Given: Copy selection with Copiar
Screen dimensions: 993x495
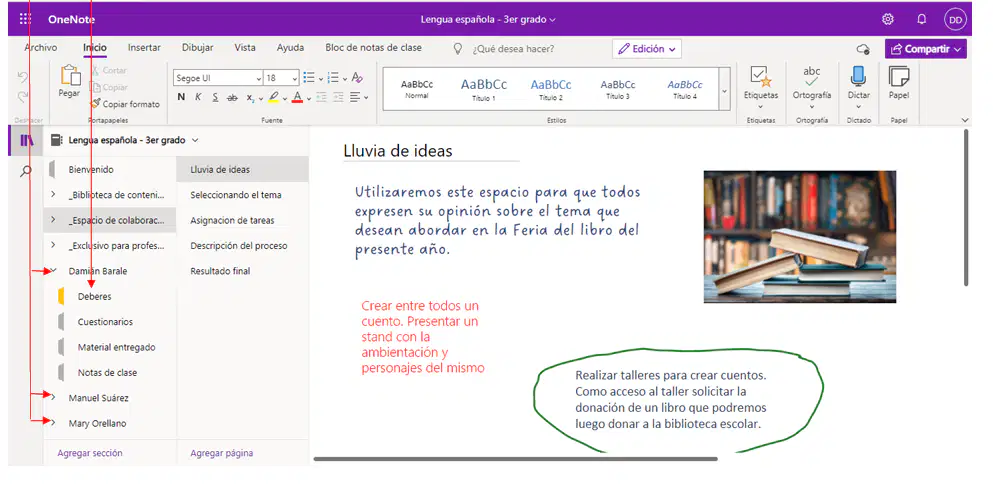Looking at the screenshot, I should point(109,87).
